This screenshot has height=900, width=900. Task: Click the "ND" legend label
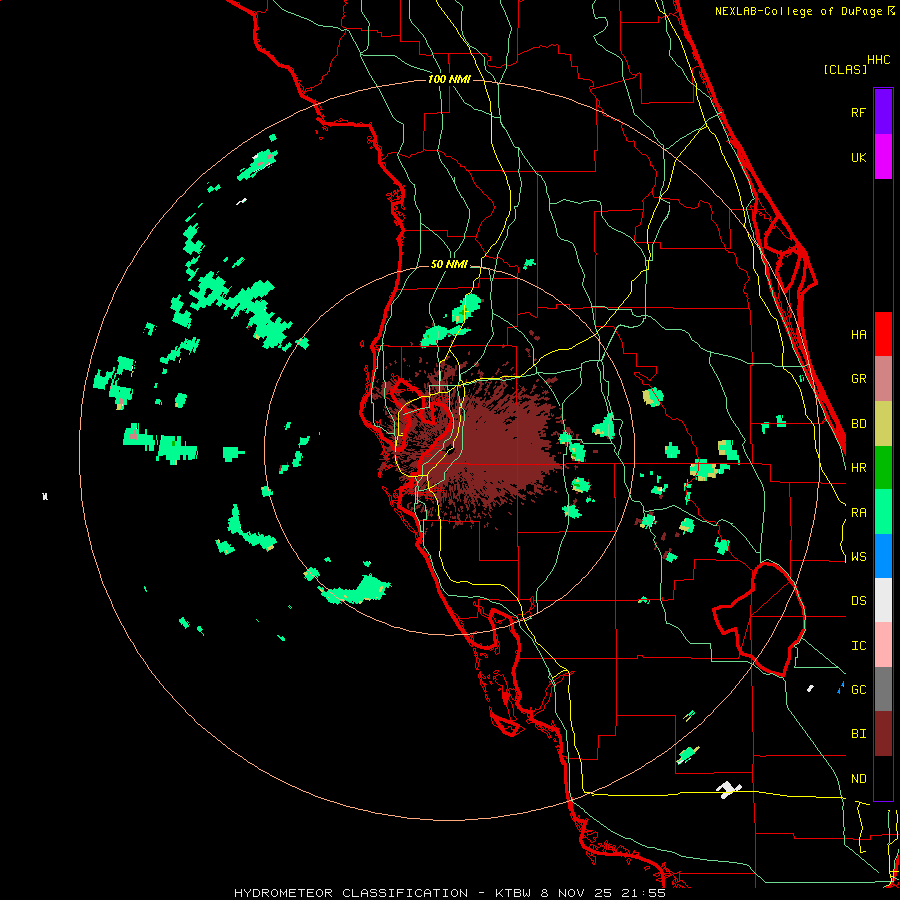click(x=858, y=779)
